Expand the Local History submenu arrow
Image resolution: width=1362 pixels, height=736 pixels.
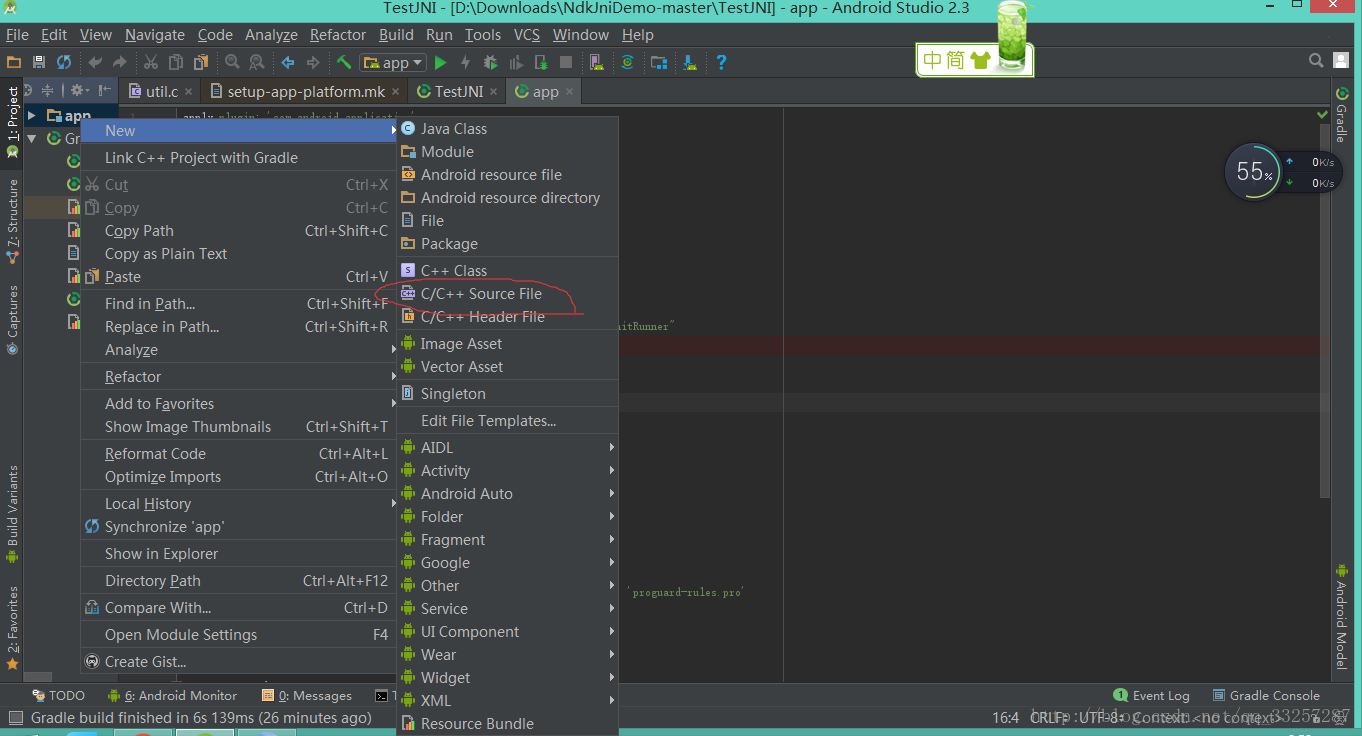click(394, 504)
